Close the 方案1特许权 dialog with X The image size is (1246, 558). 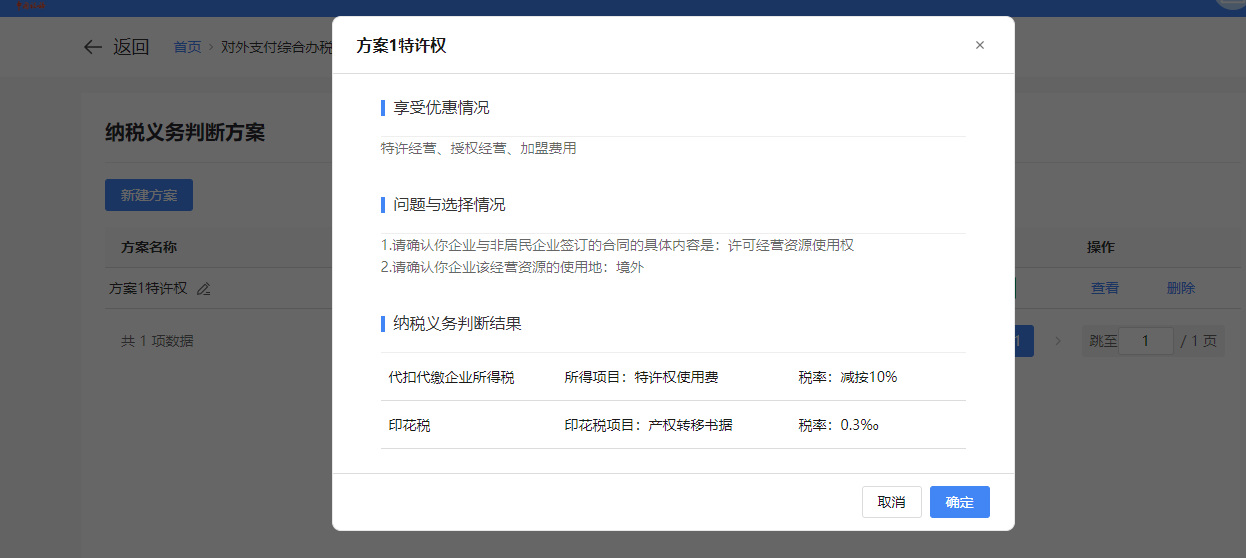(980, 45)
